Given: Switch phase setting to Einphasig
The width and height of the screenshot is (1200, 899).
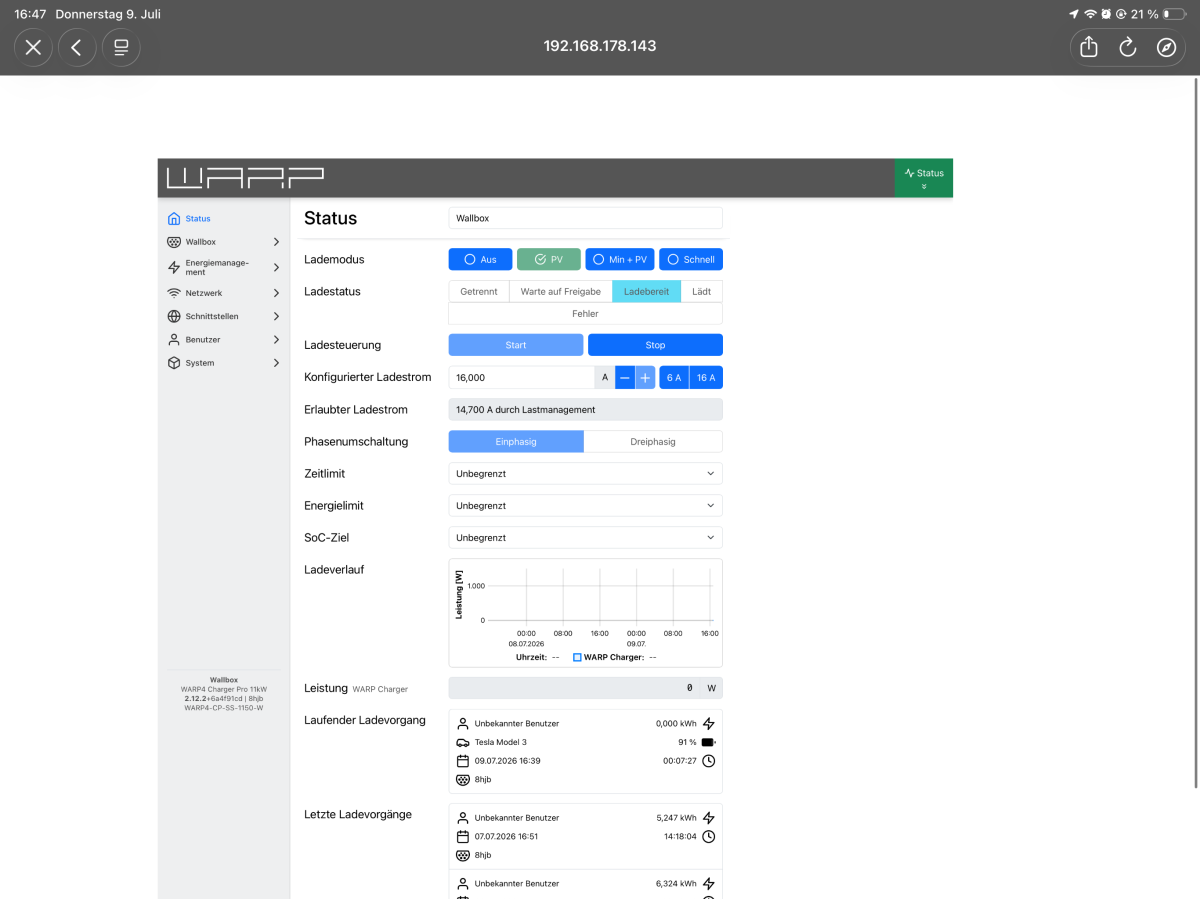Looking at the screenshot, I should tap(516, 441).
